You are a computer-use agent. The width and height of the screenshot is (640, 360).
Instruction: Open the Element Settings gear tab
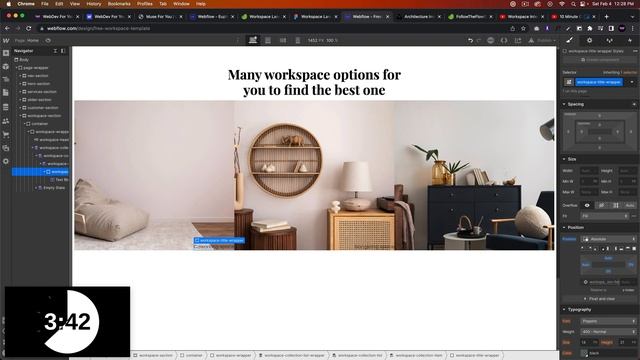[x=589, y=40]
